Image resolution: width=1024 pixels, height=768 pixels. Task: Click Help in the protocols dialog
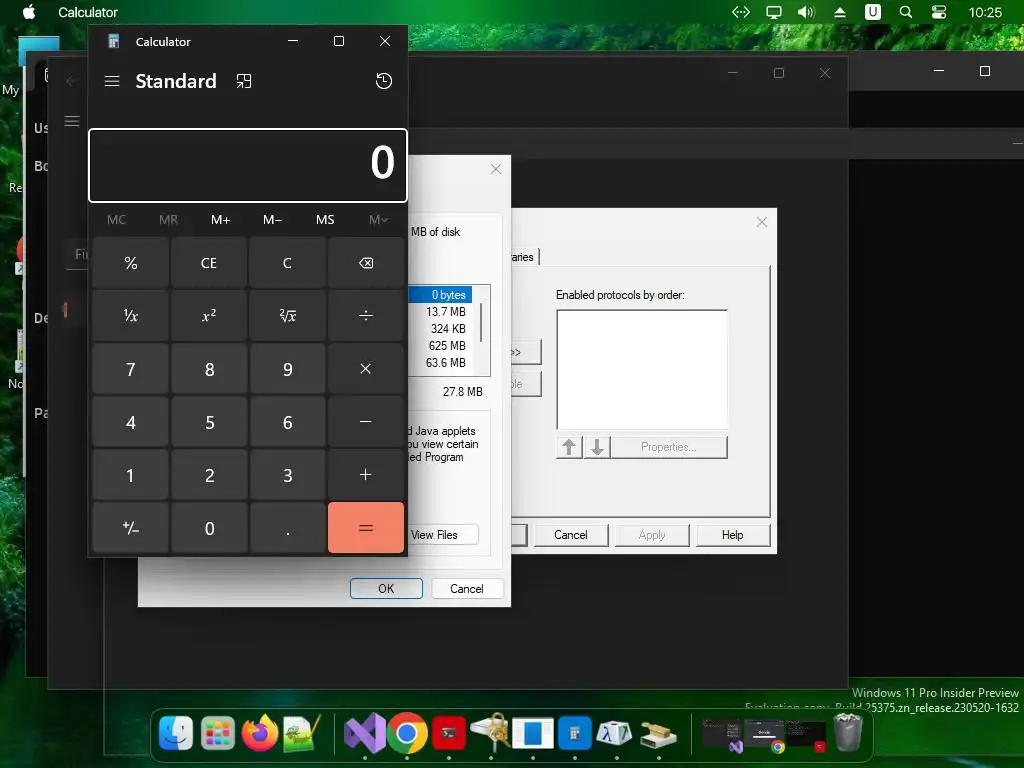(733, 535)
